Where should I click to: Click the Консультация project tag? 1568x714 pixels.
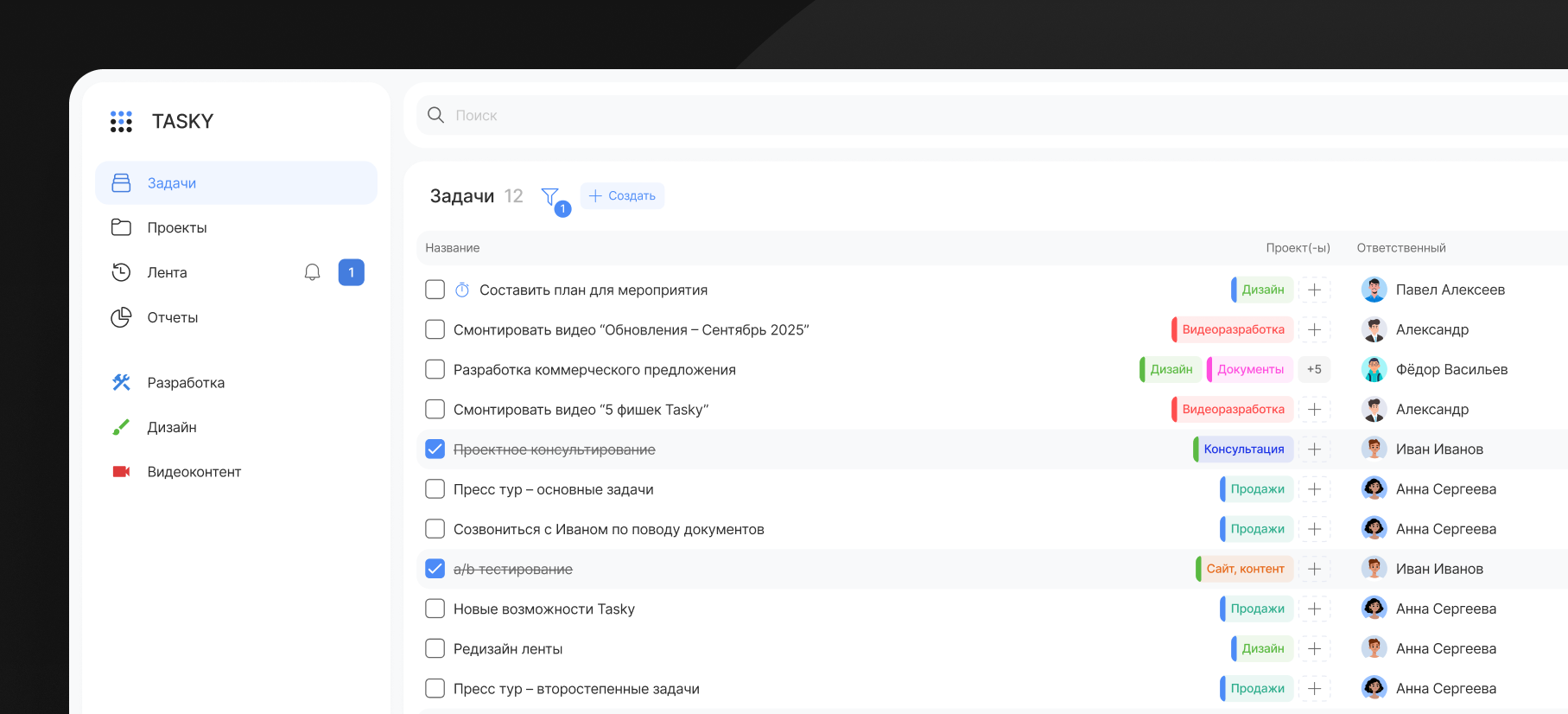pos(1243,449)
